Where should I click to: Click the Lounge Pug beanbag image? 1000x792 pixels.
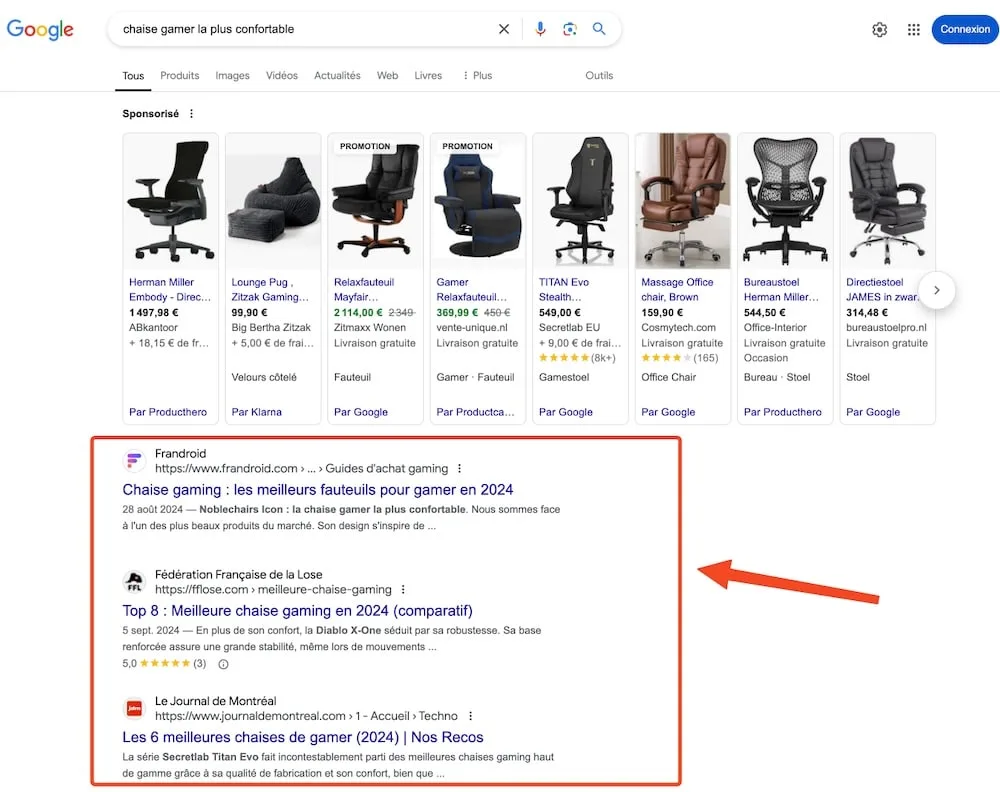[273, 201]
